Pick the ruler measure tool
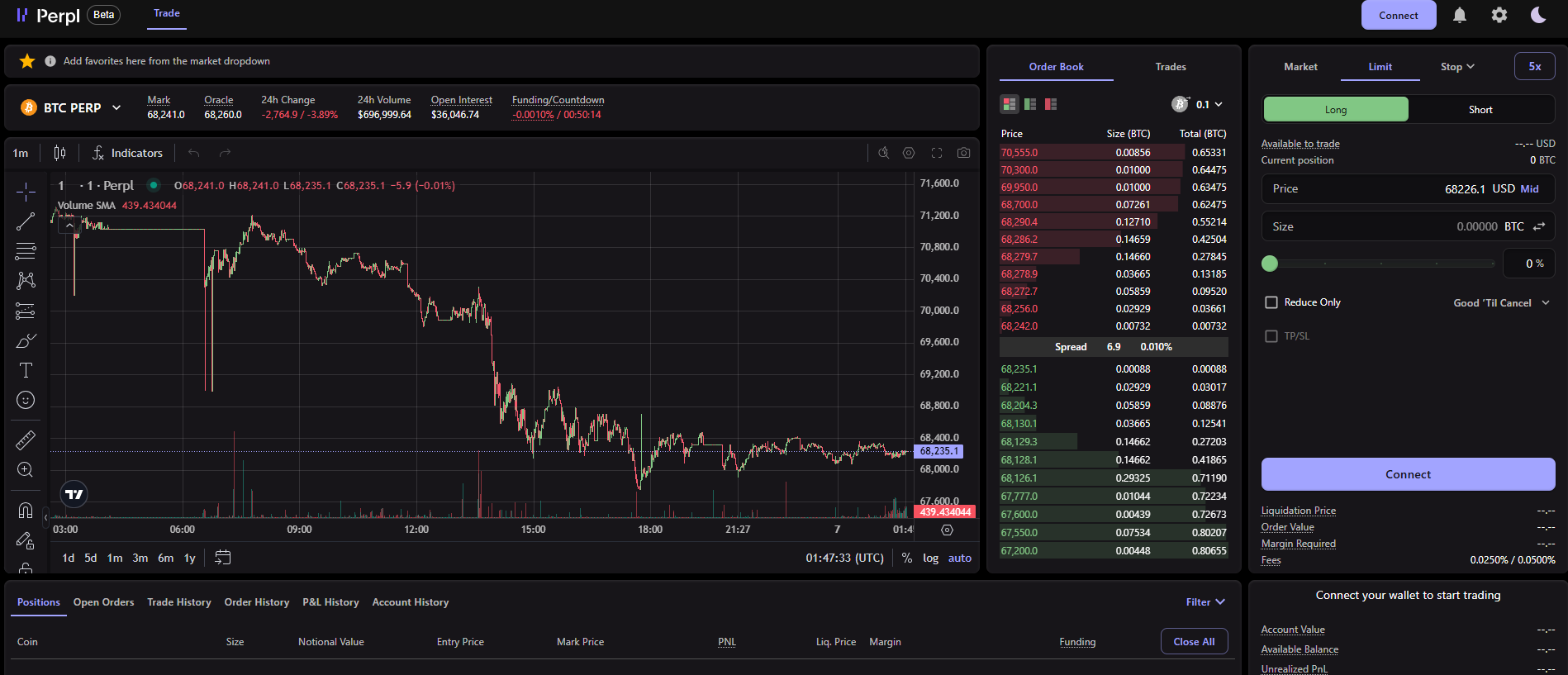The image size is (1568, 675). tap(26, 440)
